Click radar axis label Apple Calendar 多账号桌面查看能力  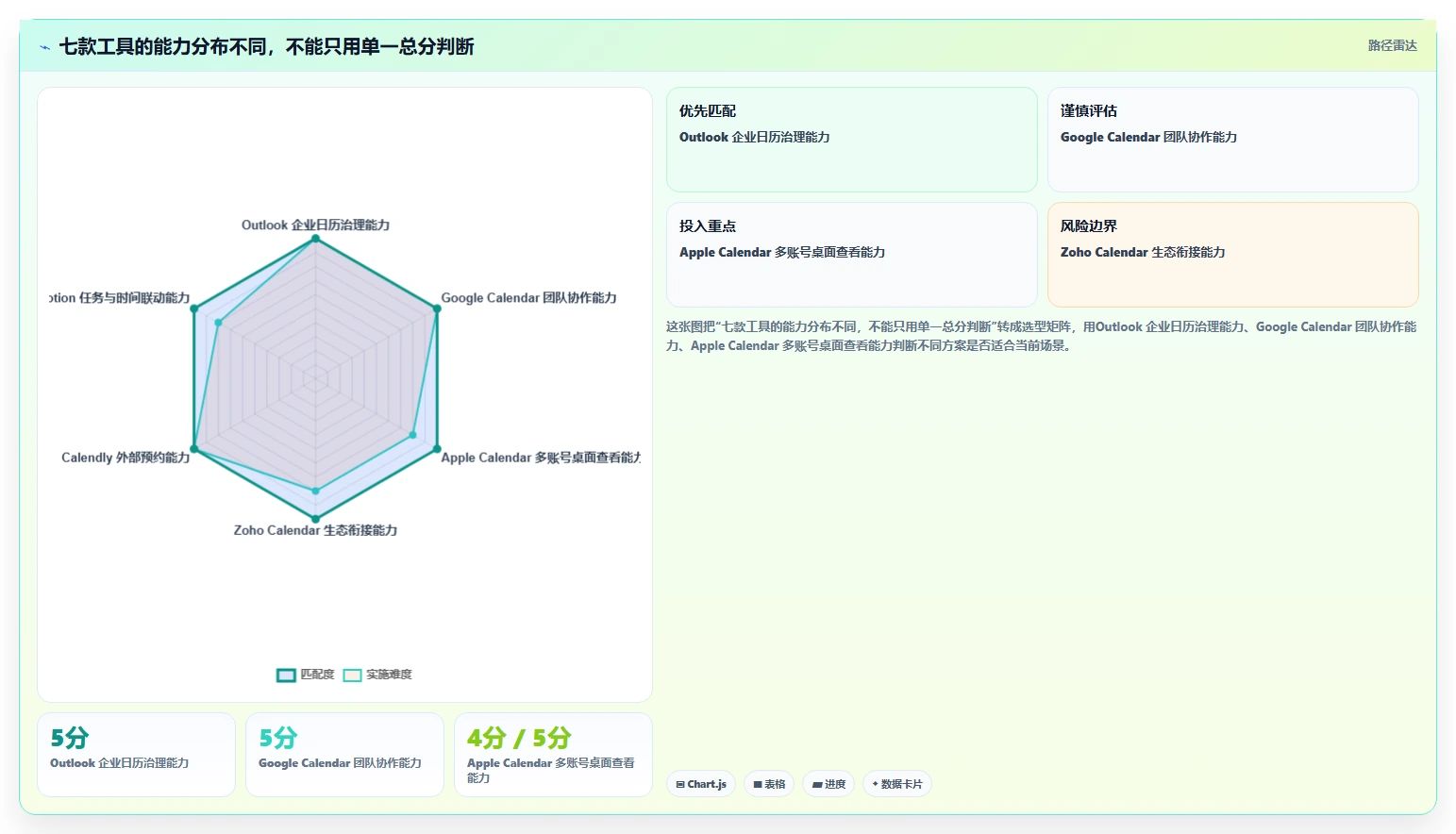click(541, 458)
